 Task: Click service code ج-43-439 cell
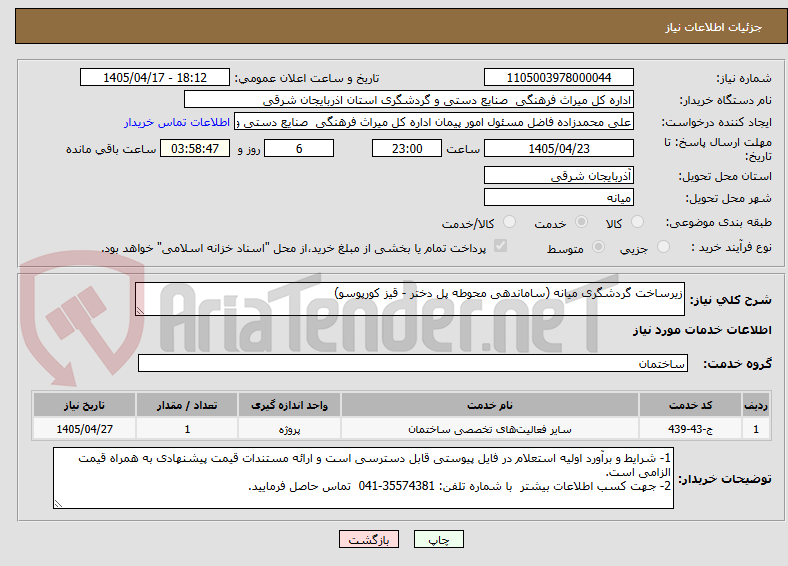pyautogui.click(x=691, y=429)
